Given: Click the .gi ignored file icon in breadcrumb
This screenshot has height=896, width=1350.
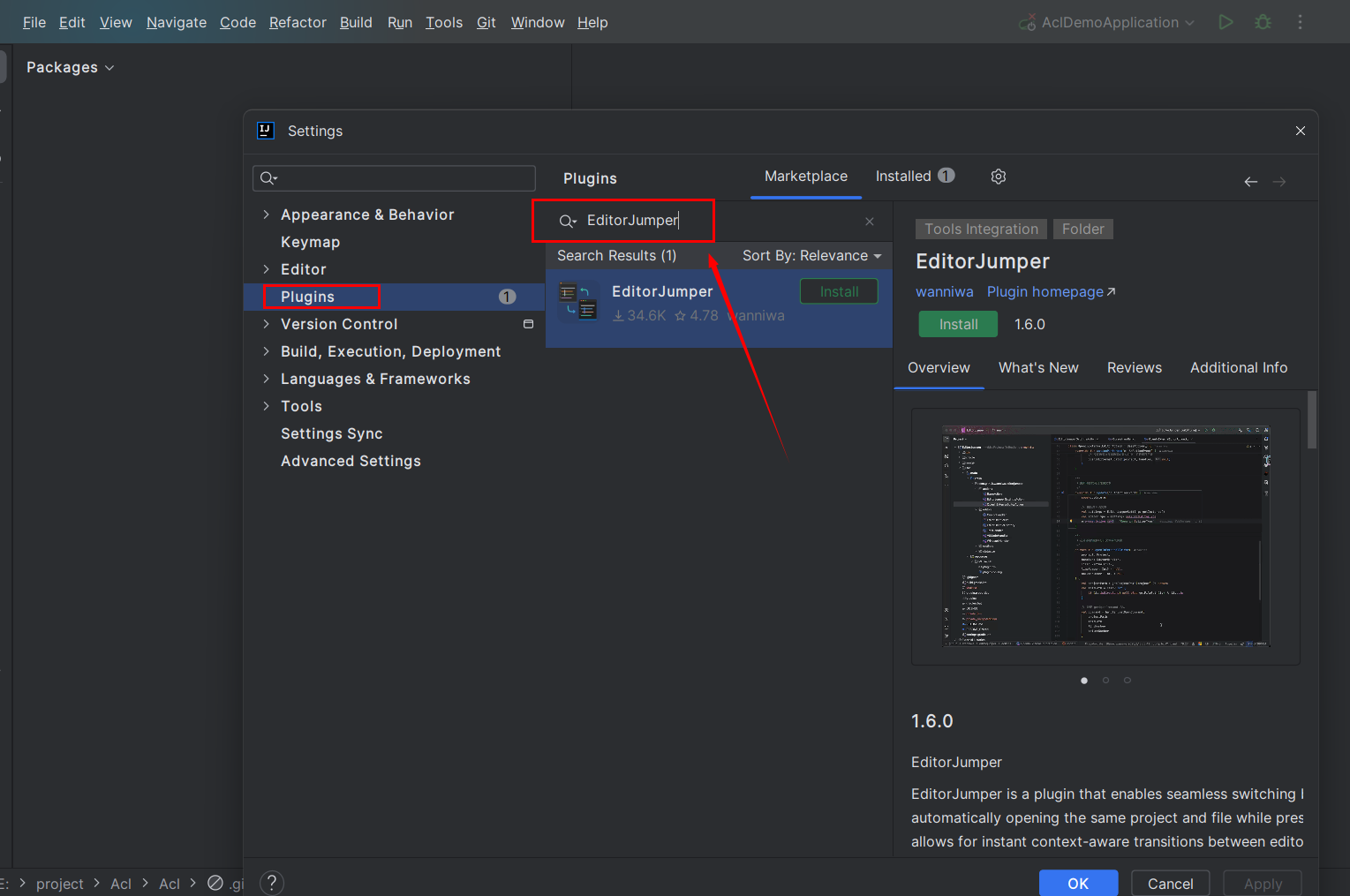Looking at the screenshot, I should click(215, 883).
